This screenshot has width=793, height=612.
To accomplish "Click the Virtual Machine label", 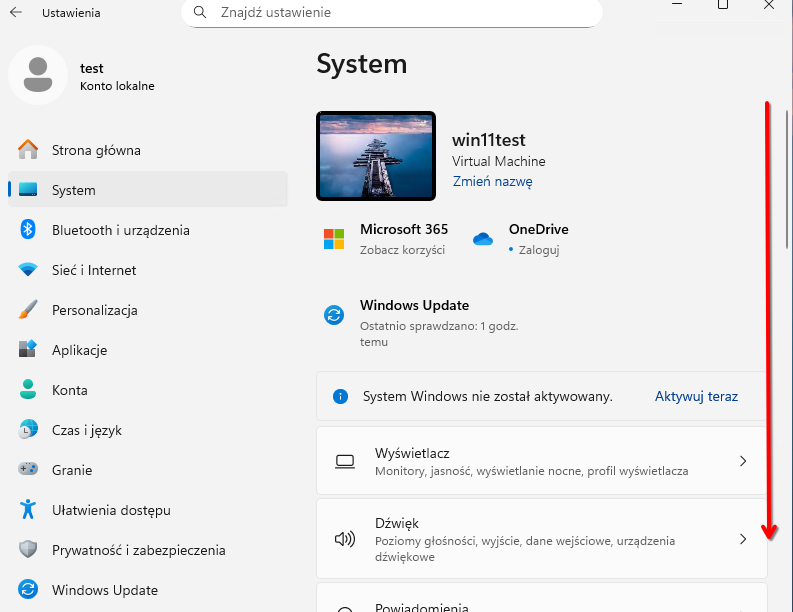I will point(499,161).
